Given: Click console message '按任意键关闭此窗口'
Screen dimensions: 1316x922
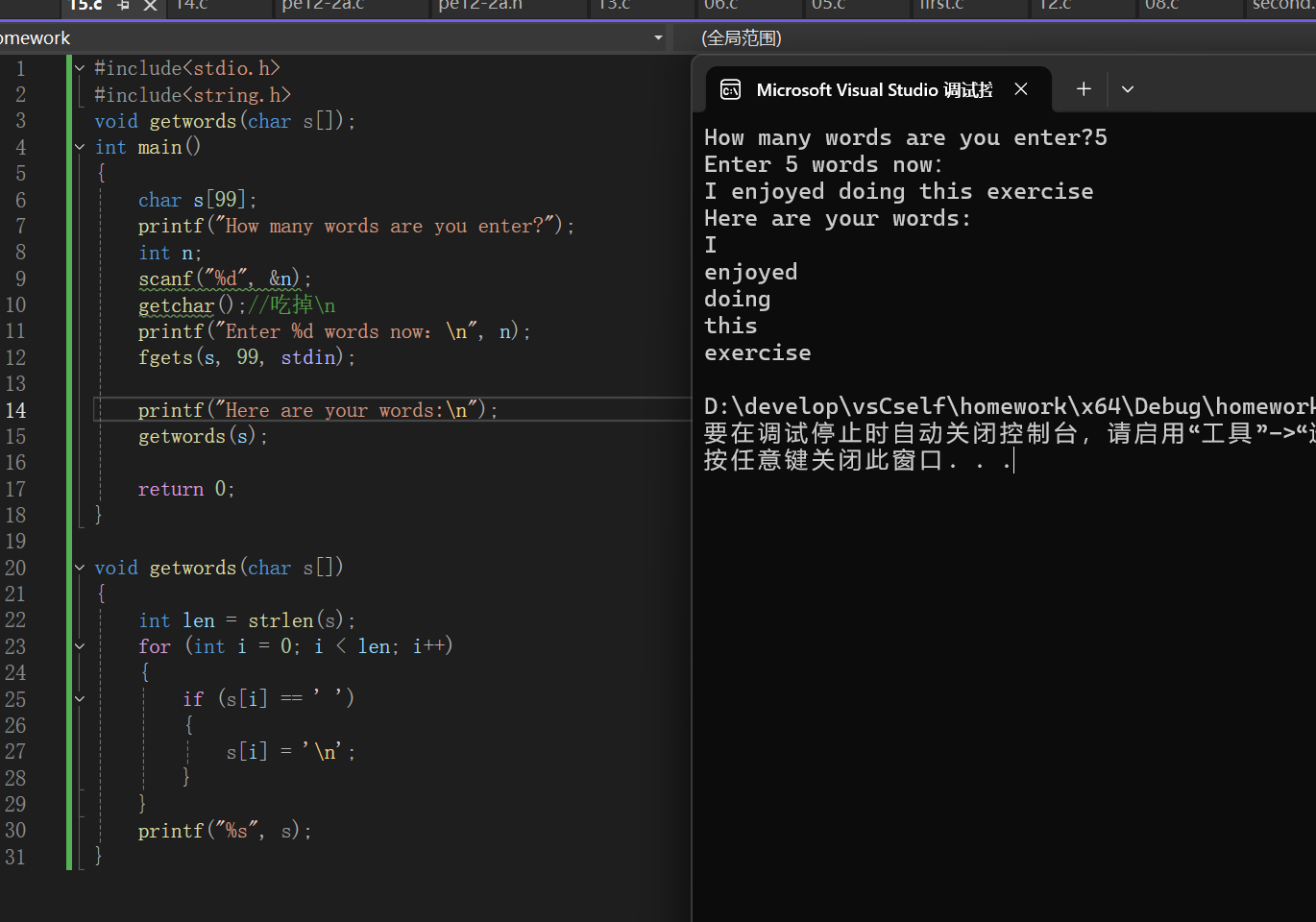Looking at the screenshot, I should 824,461.
